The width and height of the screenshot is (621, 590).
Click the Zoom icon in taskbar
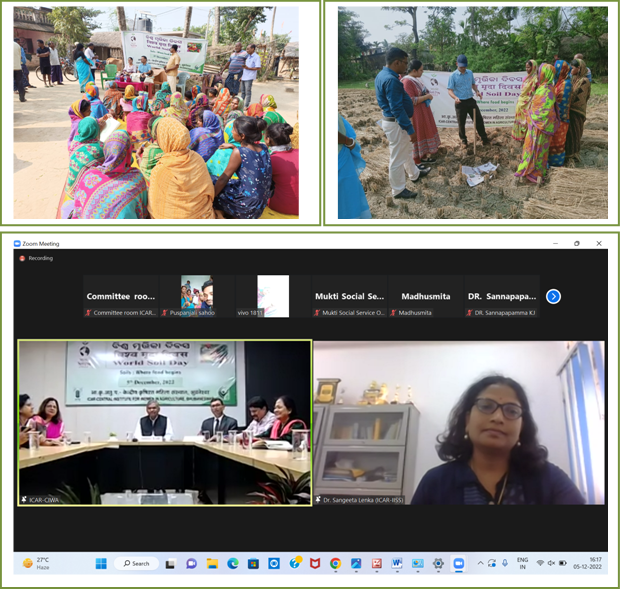459,563
